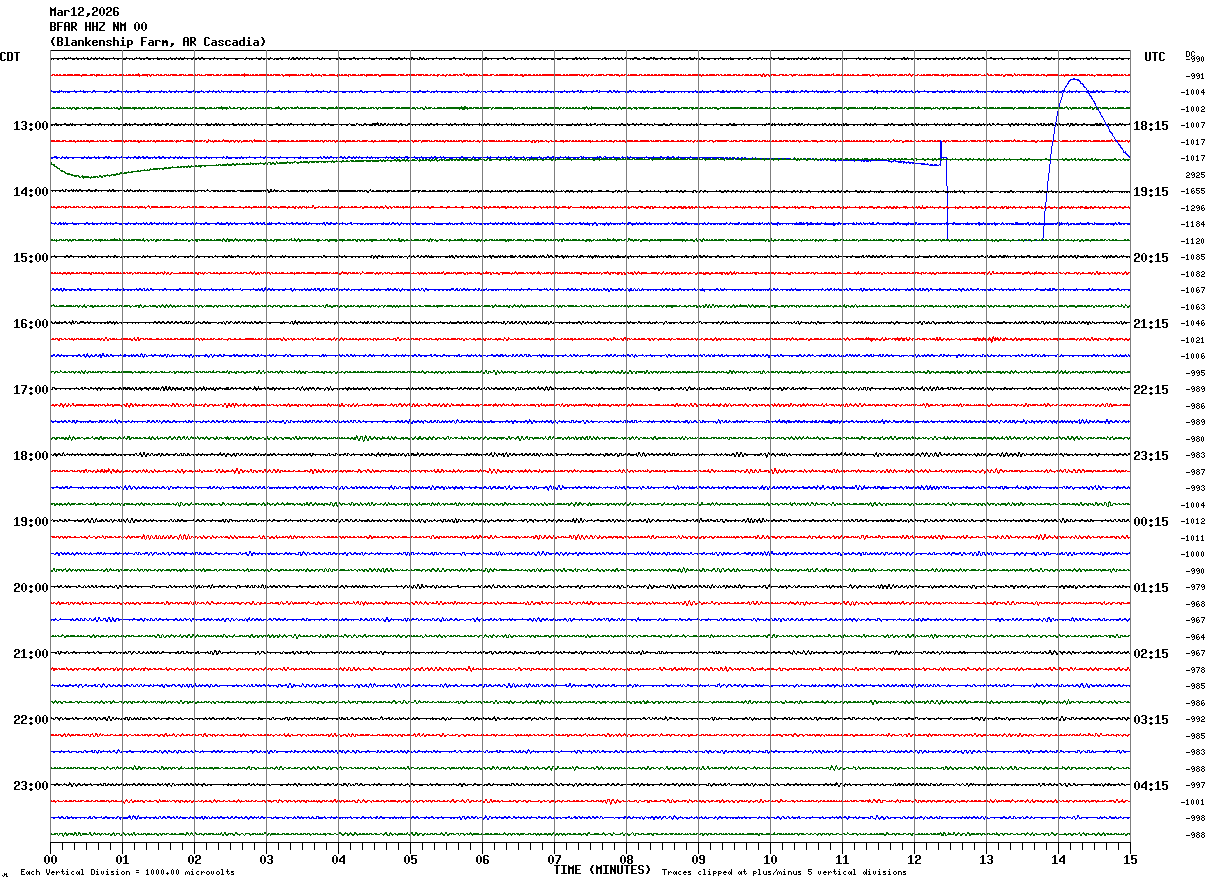Click minute tick label 12 on time axis
Screen dimensions: 1210x886
[x=914, y=859]
